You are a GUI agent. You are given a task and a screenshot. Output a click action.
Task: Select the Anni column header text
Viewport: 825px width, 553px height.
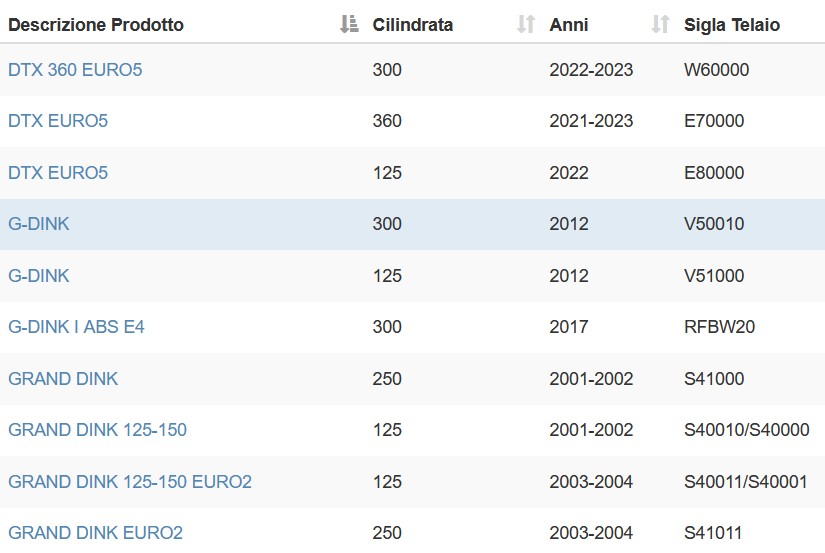[x=569, y=25]
